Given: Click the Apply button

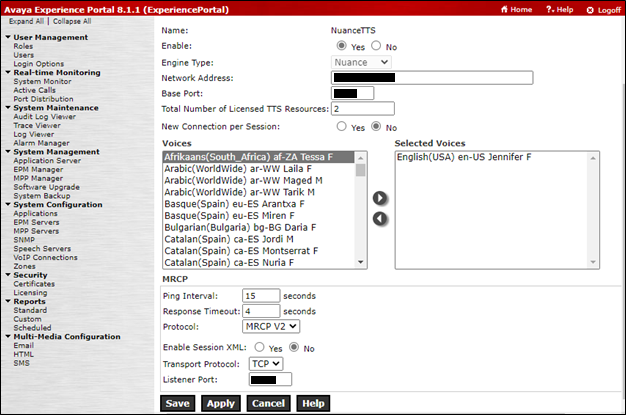Looking at the screenshot, I should 221,403.
